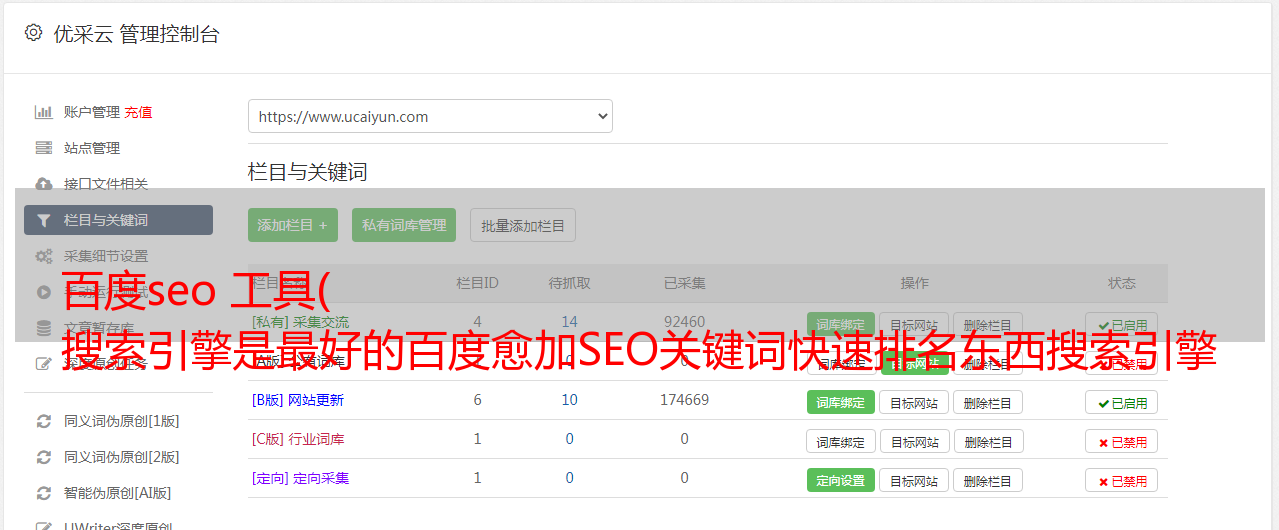Click 词库绑定 for the 采集交流 row
Screen dimensions: 1279x530
(x=840, y=324)
